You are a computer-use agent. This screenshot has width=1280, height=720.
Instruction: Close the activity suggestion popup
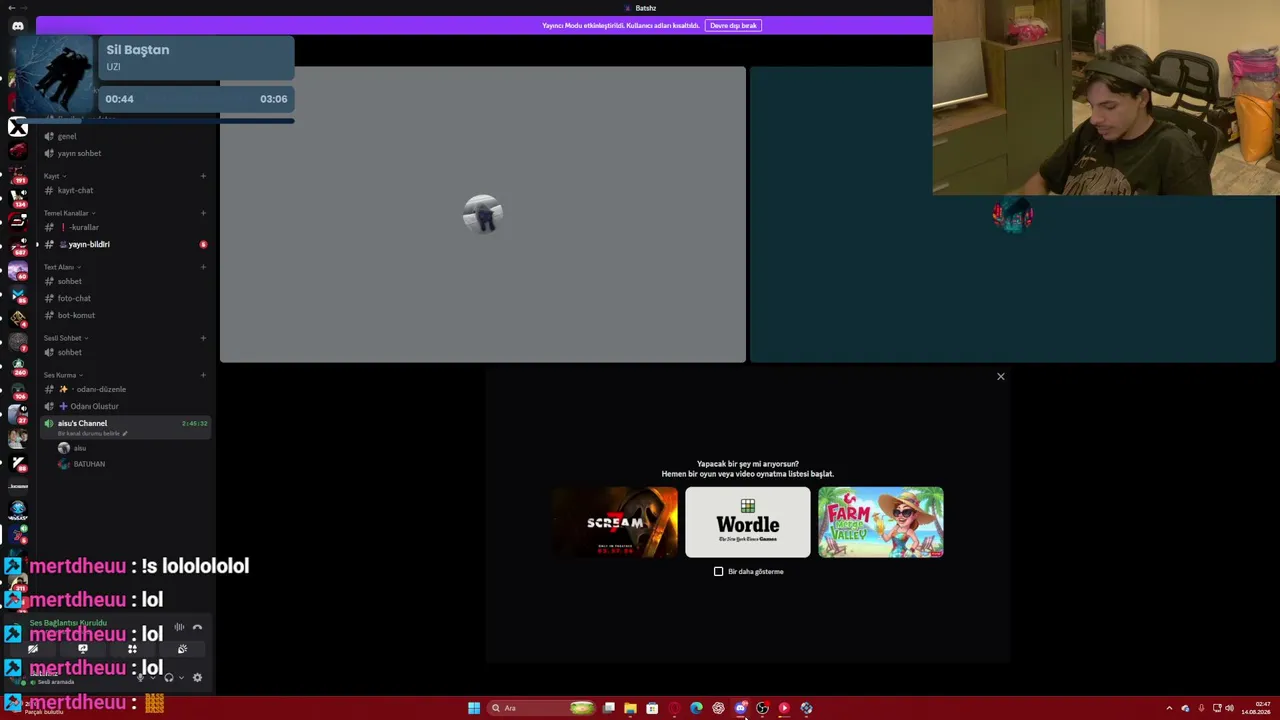[1000, 376]
